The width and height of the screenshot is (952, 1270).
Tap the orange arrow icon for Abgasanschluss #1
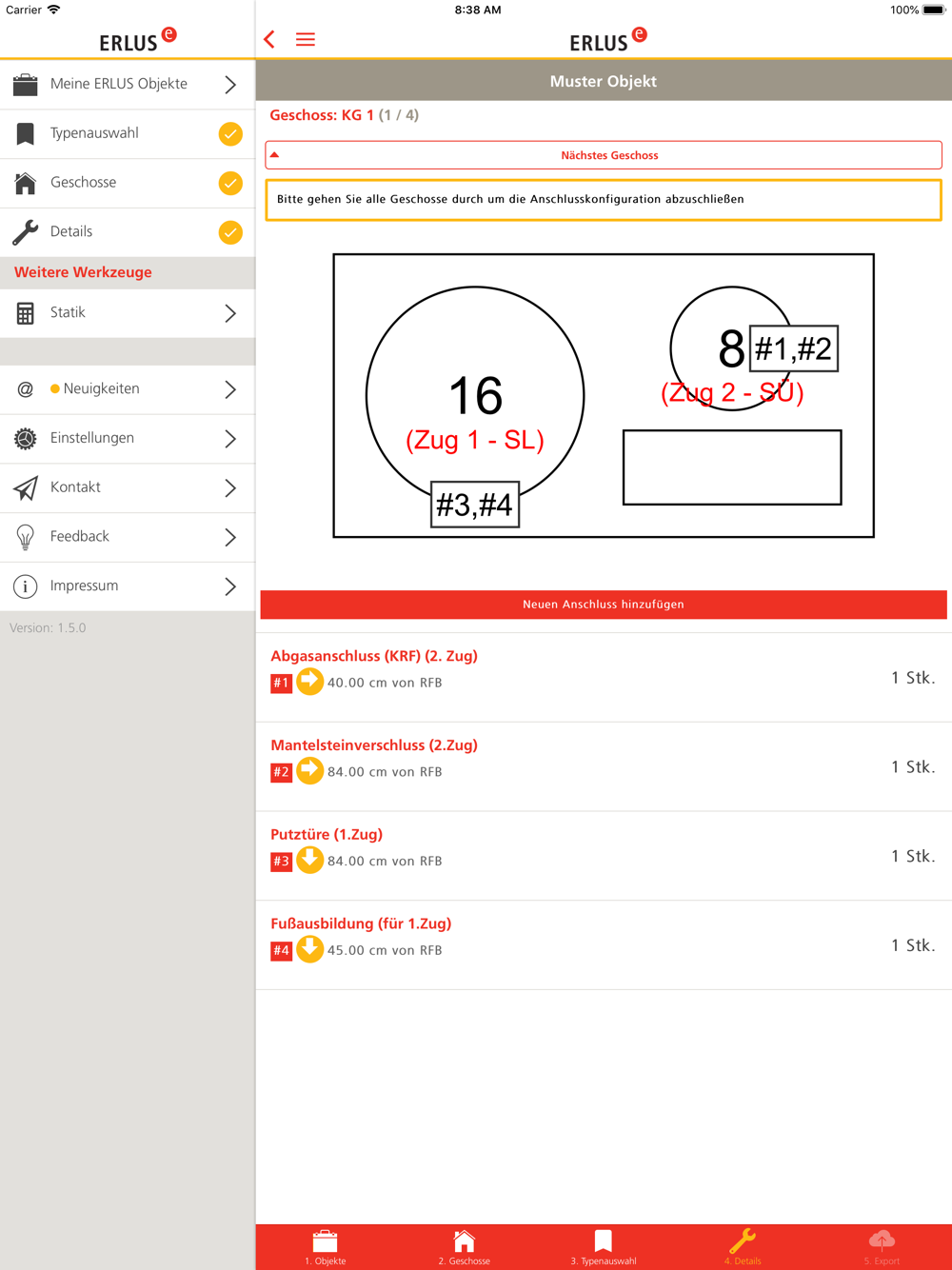309,682
